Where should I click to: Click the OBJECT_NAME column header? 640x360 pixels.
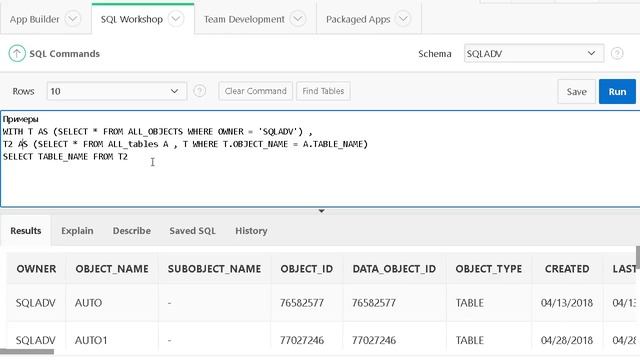pos(112,269)
